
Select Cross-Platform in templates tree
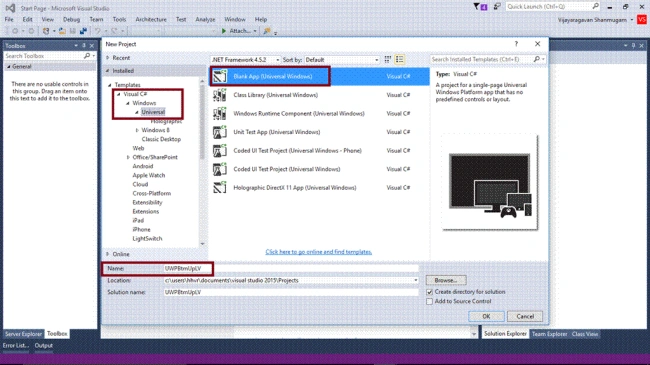coord(152,193)
